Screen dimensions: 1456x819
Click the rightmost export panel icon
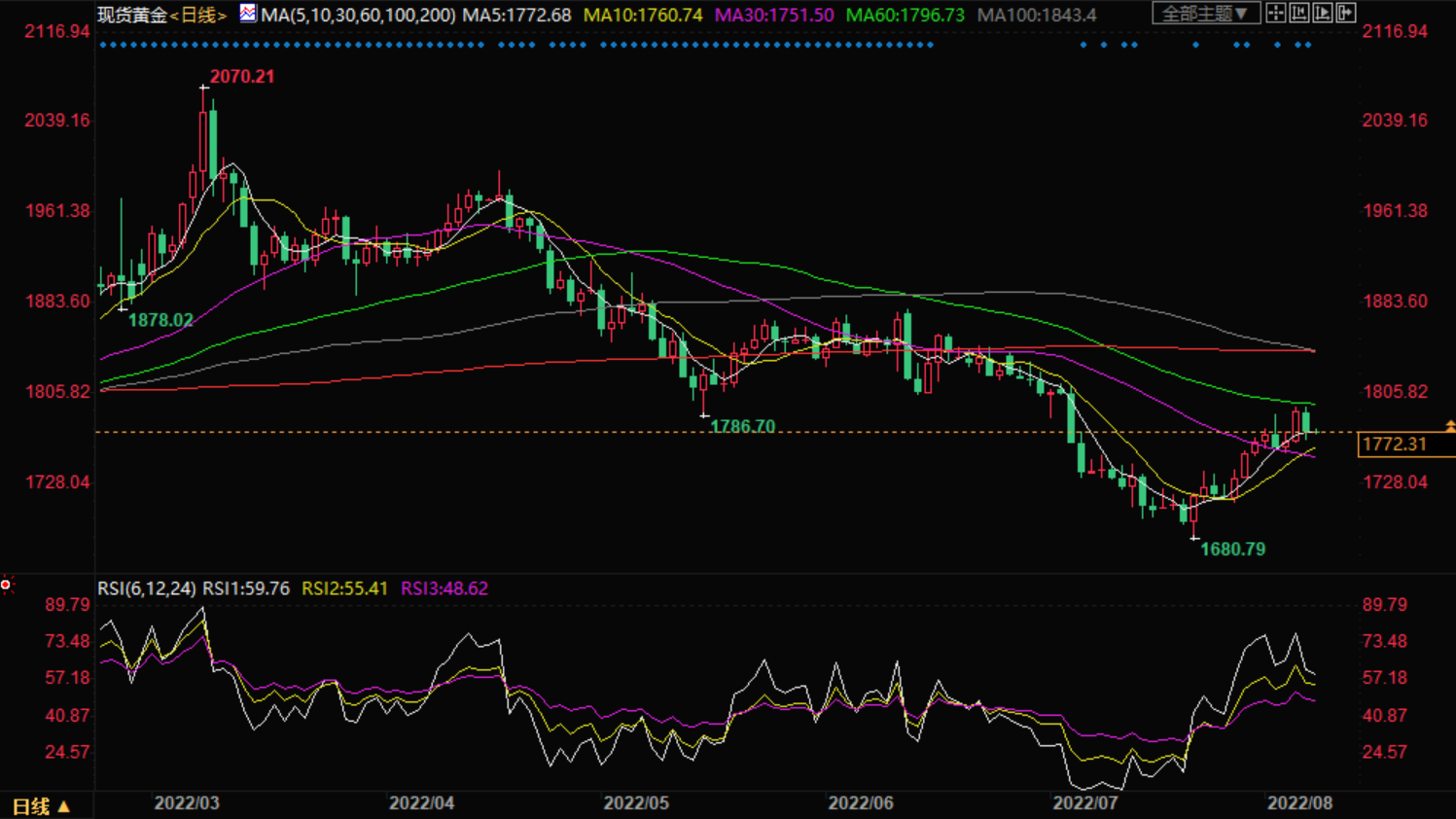click(1346, 14)
